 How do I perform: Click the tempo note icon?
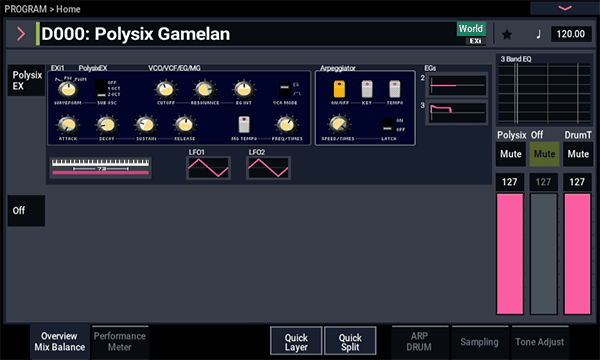coord(538,34)
